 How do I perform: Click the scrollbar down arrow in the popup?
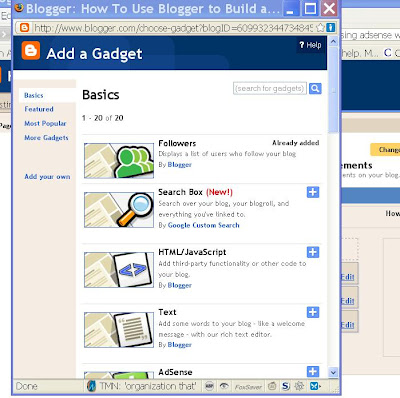[x=333, y=372]
